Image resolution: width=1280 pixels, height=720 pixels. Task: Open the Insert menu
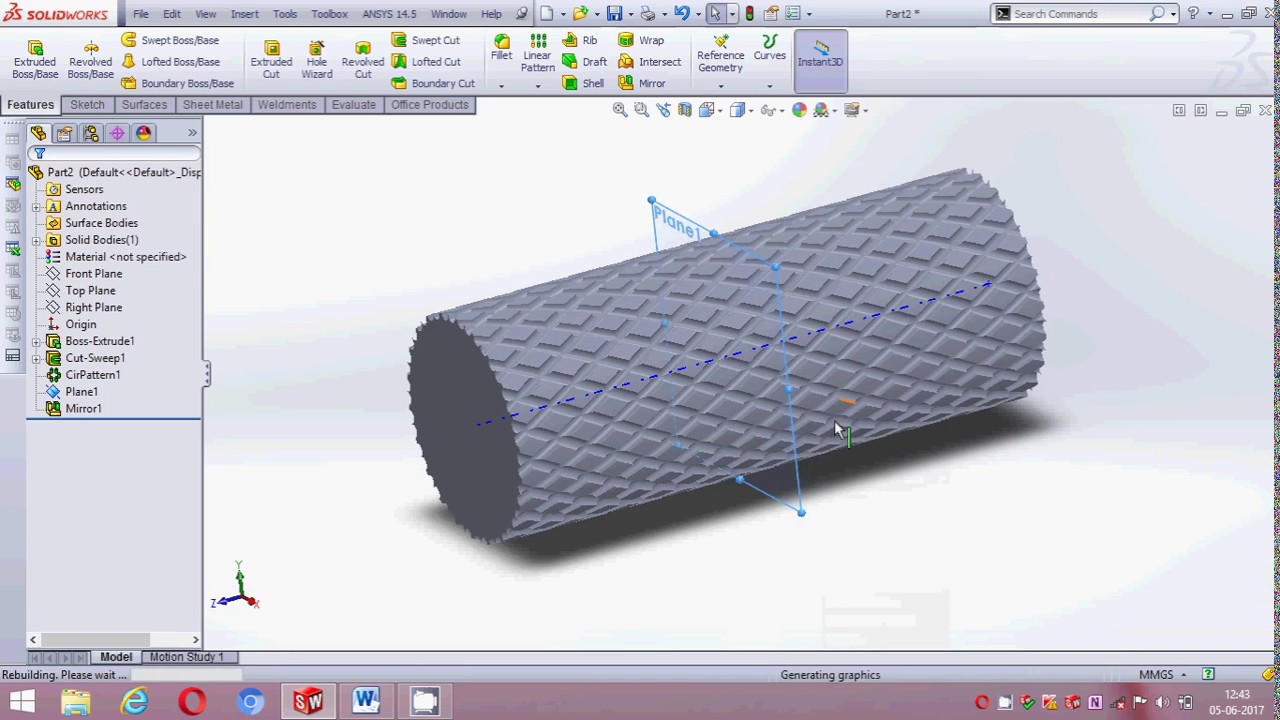pos(244,14)
